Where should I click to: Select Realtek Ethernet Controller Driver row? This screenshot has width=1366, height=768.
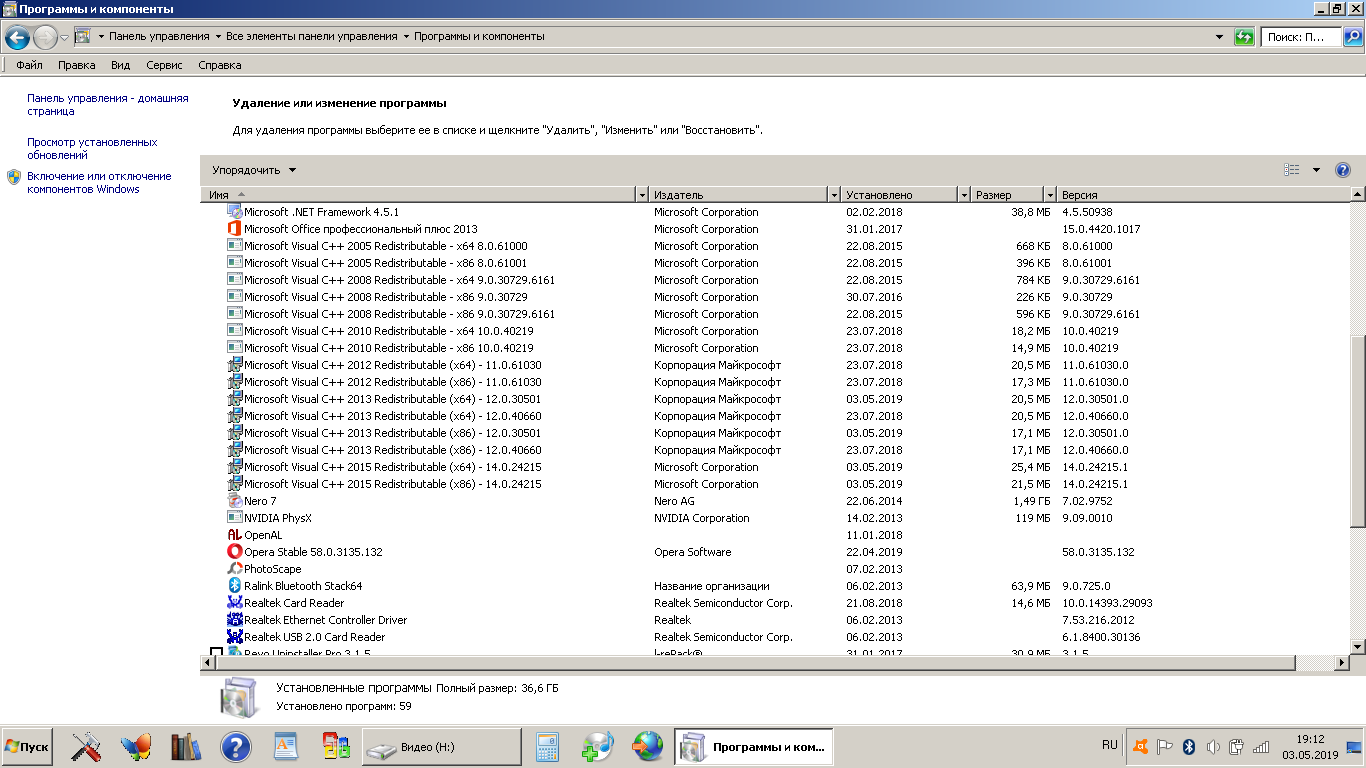[774, 620]
